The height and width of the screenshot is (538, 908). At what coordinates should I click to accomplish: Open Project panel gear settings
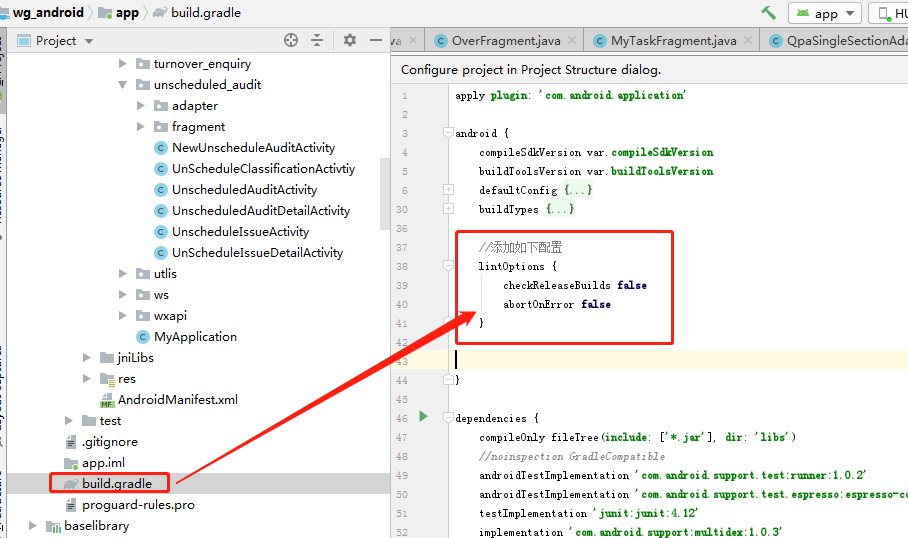point(350,40)
